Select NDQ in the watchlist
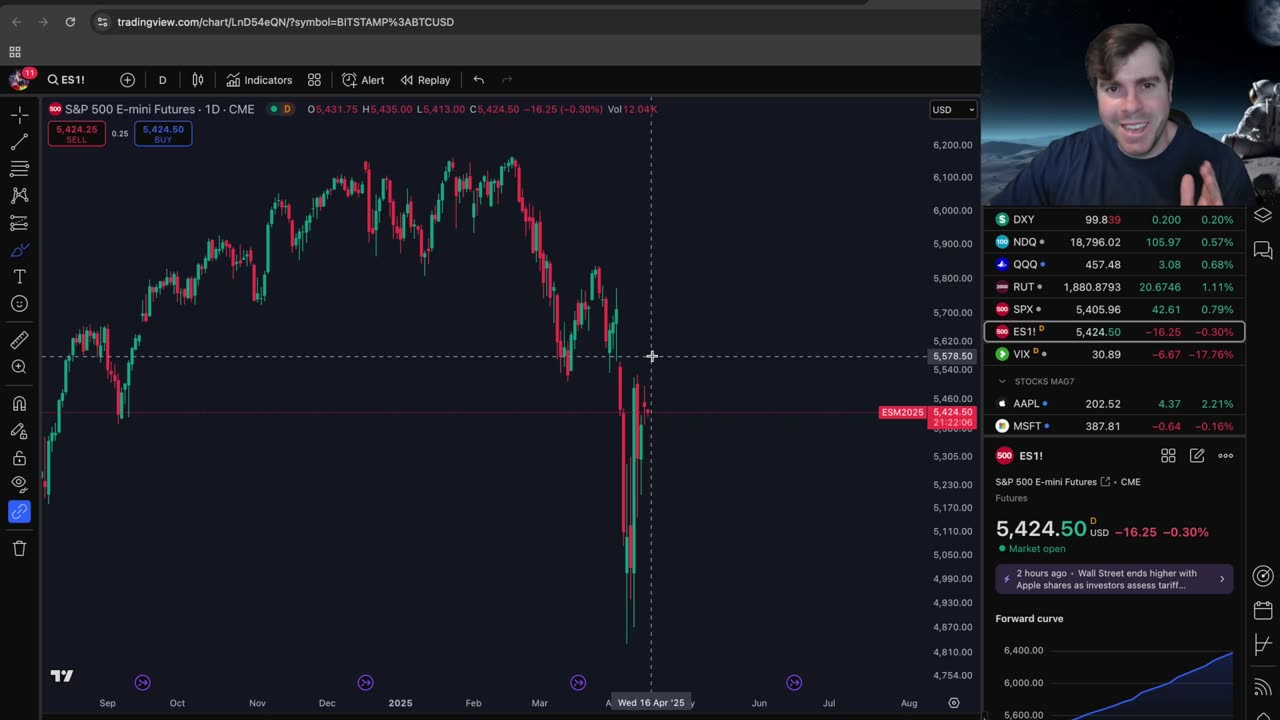Screen dimensions: 1280x720 (x=1114, y=242)
